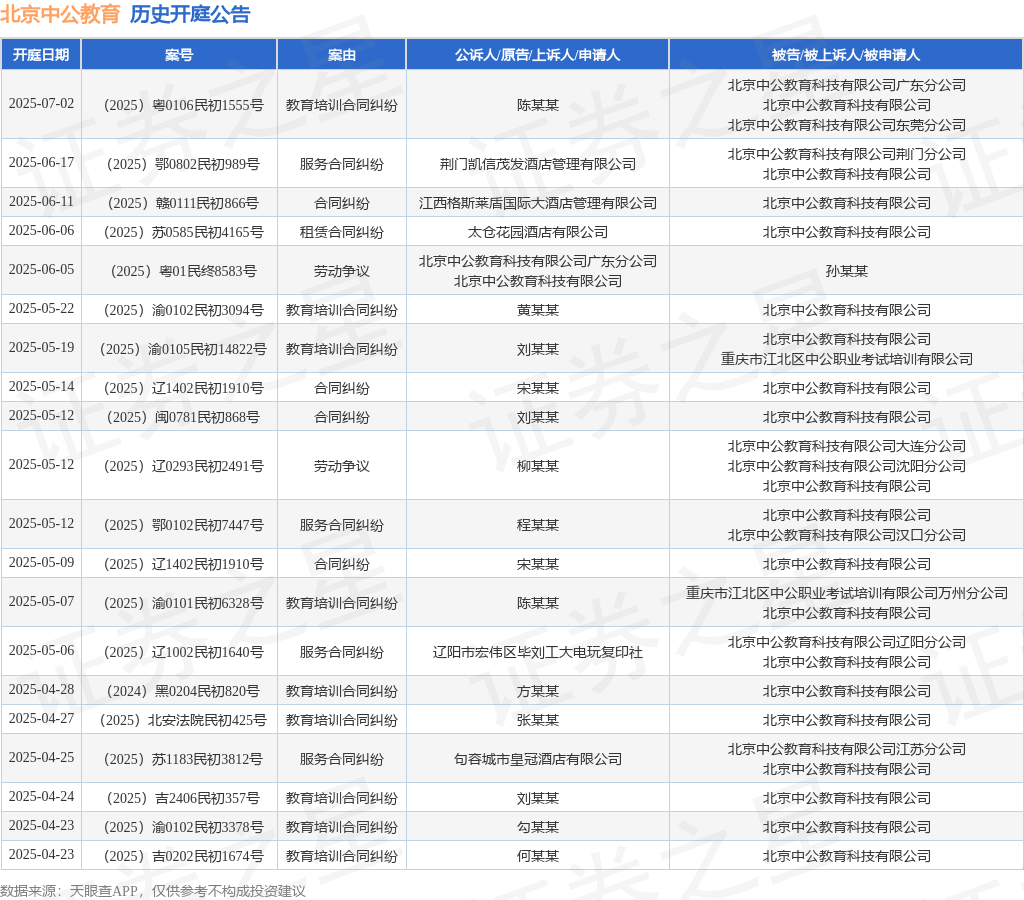Image resolution: width=1024 pixels, height=900 pixels.
Task: Click plaintiff 荆门凯信茂发酒店管理有限公司
Action: point(537,164)
